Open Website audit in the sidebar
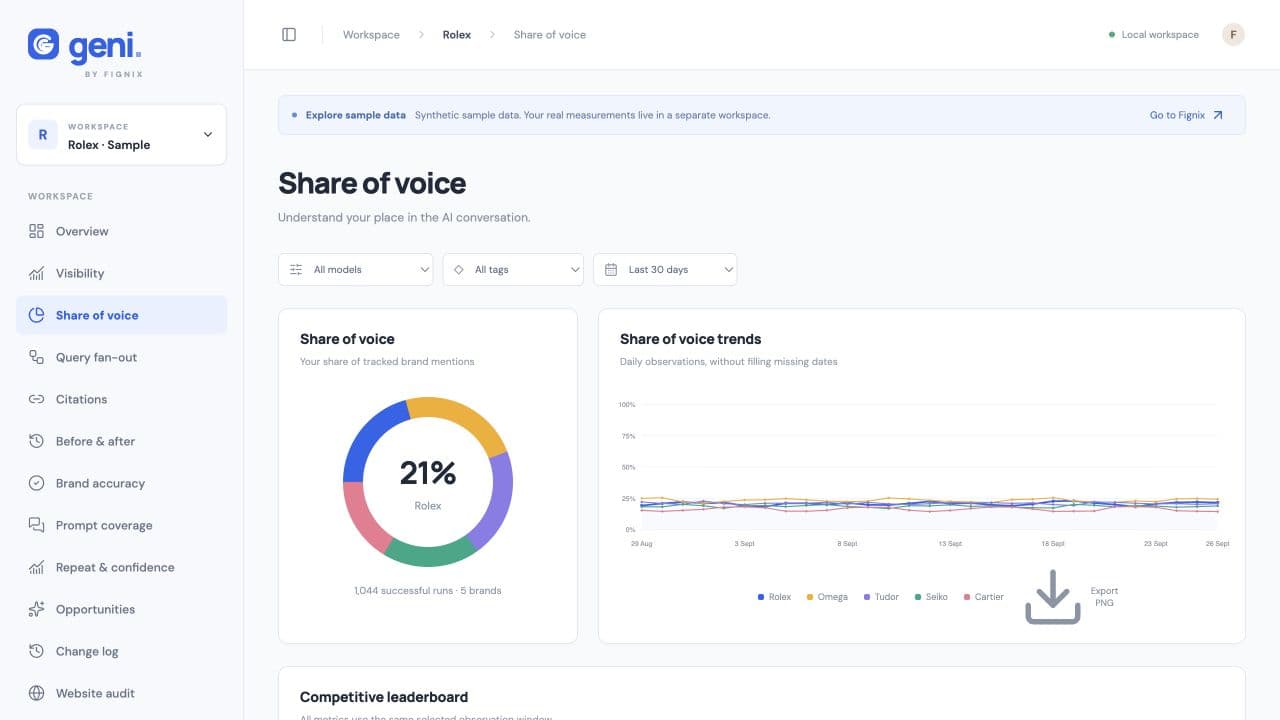The image size is (1280, 720). coord(121,693)
